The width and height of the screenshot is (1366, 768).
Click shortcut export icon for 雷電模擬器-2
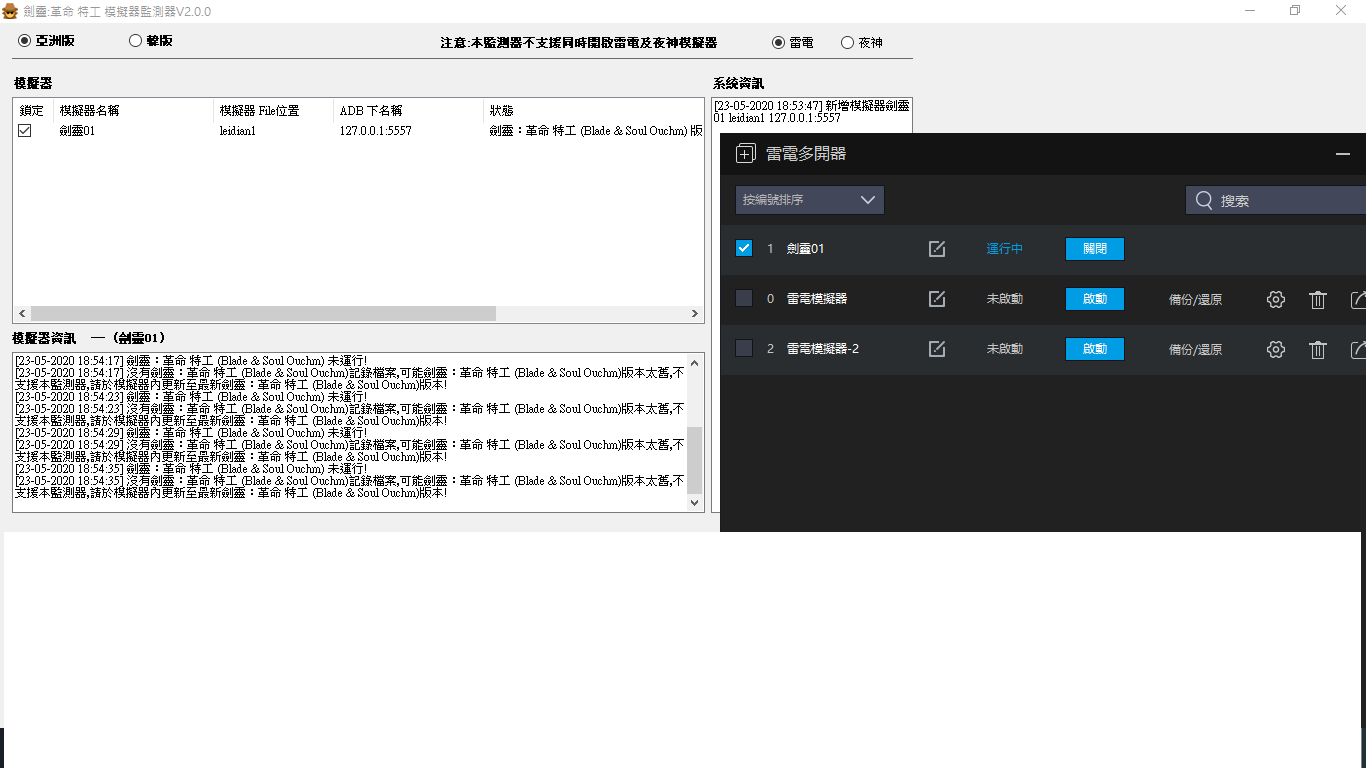click(x=1358, y=349)
